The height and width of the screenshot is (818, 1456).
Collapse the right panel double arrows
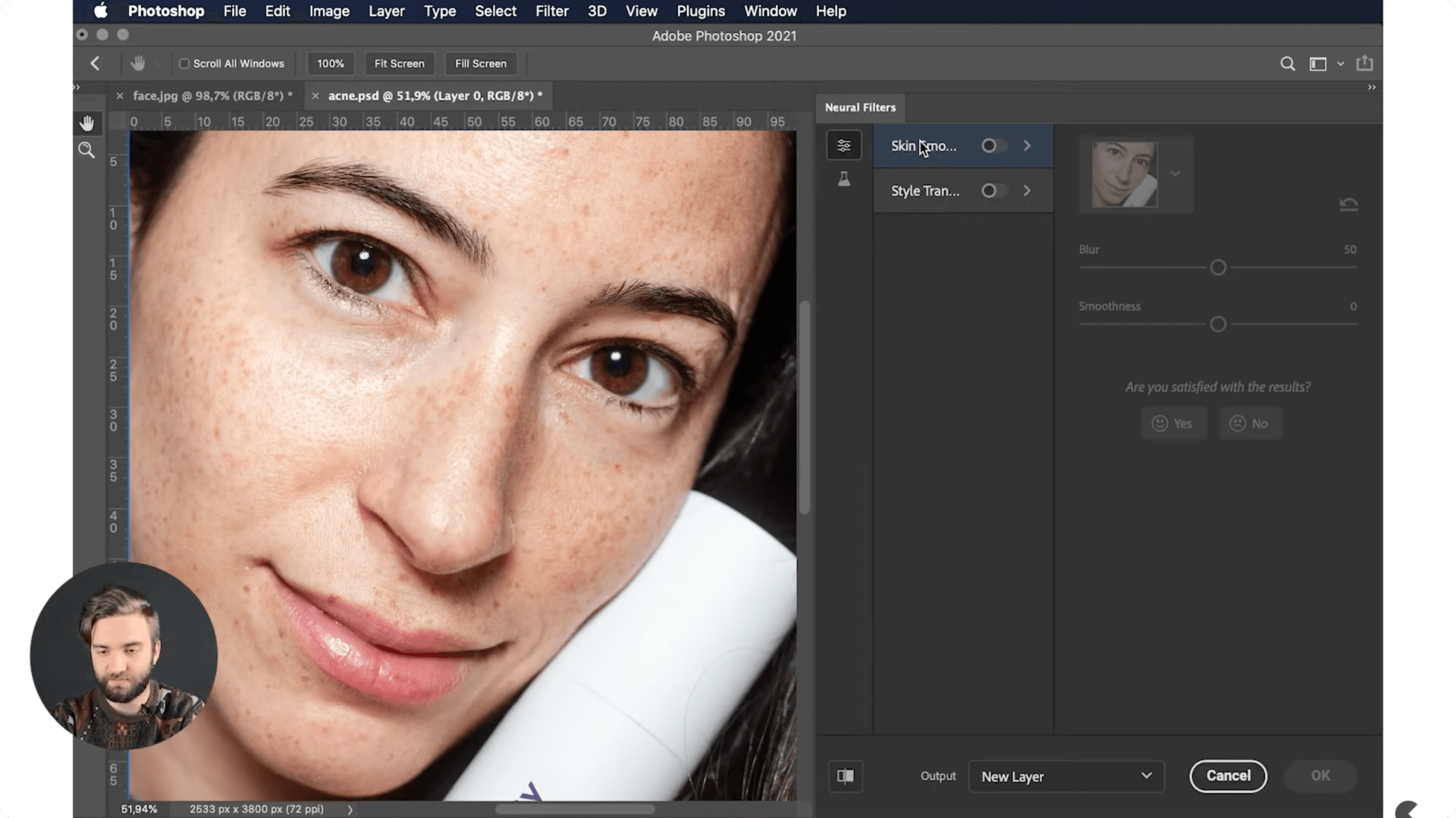[1371, 87]
